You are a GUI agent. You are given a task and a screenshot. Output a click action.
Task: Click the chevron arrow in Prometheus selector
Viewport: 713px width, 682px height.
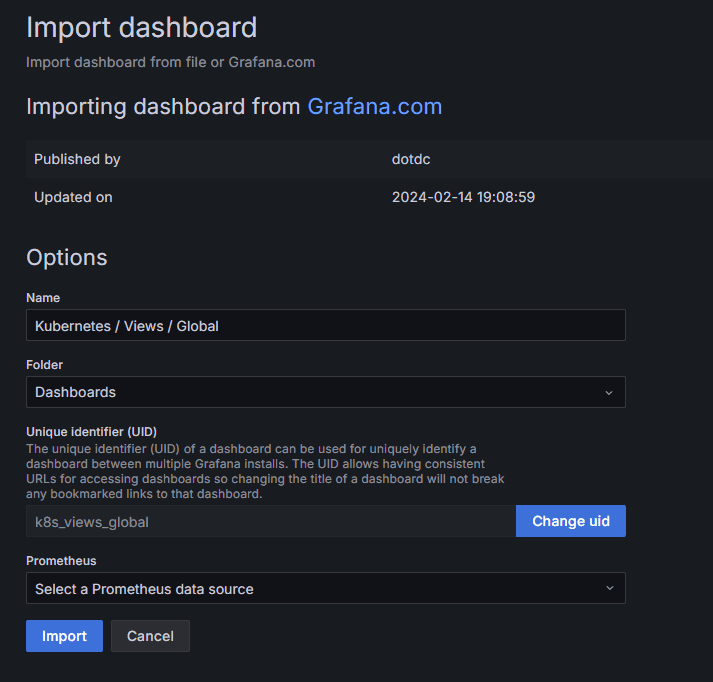click(x=609, y=588)
